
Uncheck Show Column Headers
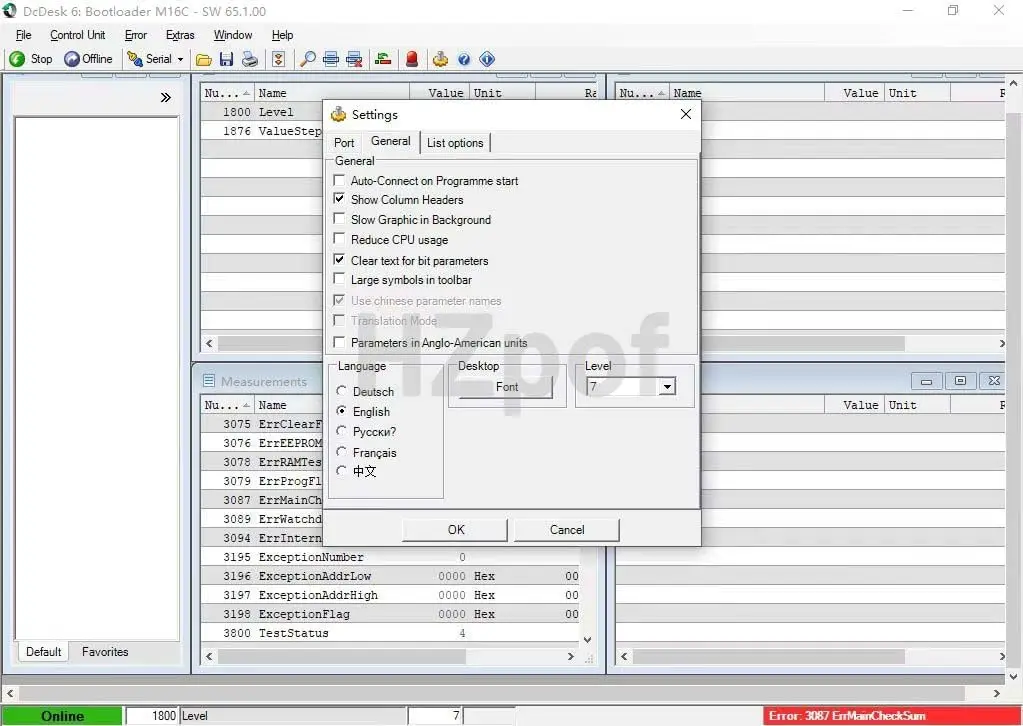[x=339, y=199]
